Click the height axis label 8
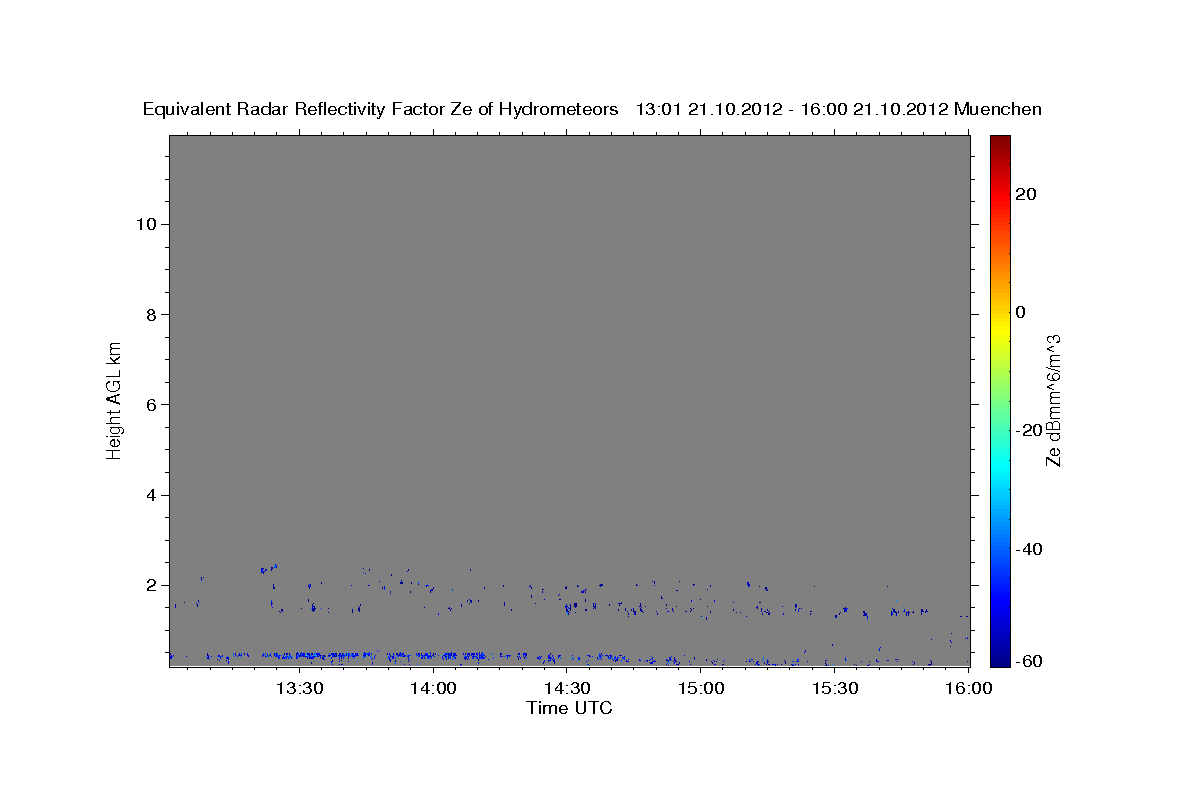The height and width of the screenshot is (800, 1200). [x=150, y=314]
